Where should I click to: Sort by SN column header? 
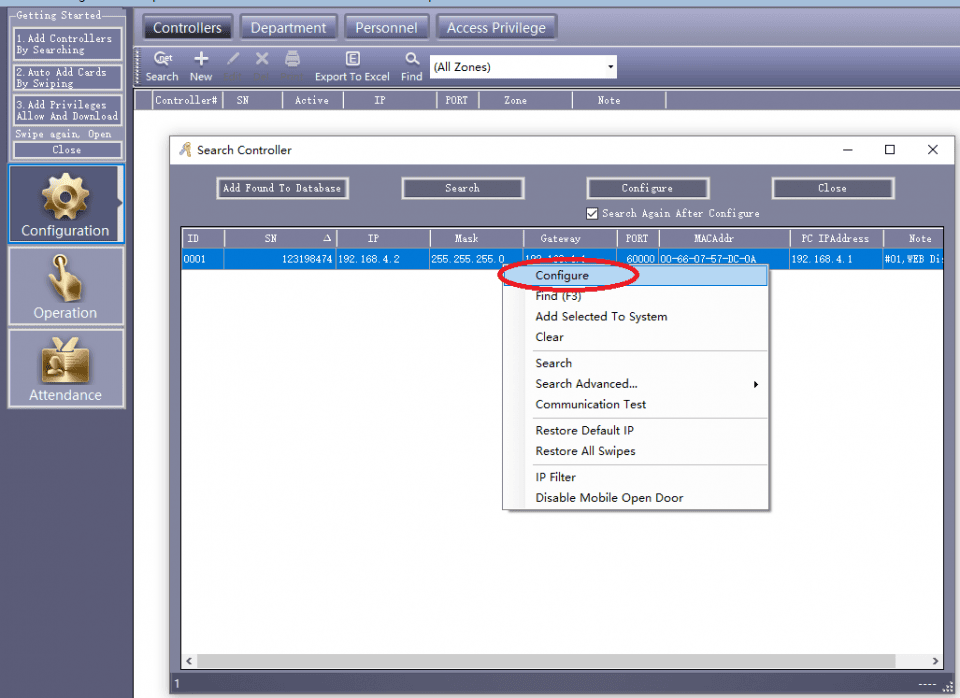pyautogui.click(x=280, y=238)
